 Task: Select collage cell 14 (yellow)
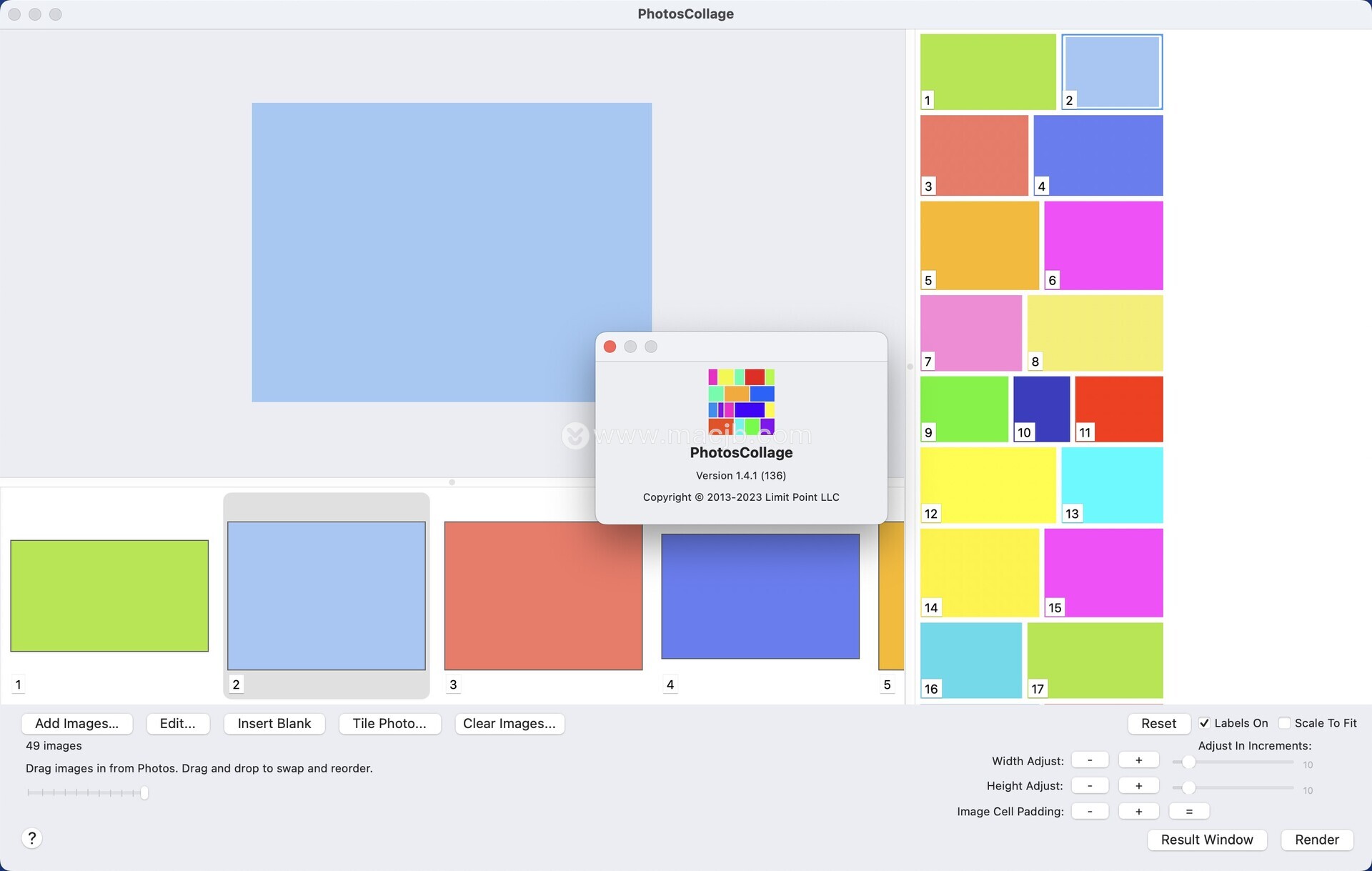pyautogui.click(x=980, y=572)
